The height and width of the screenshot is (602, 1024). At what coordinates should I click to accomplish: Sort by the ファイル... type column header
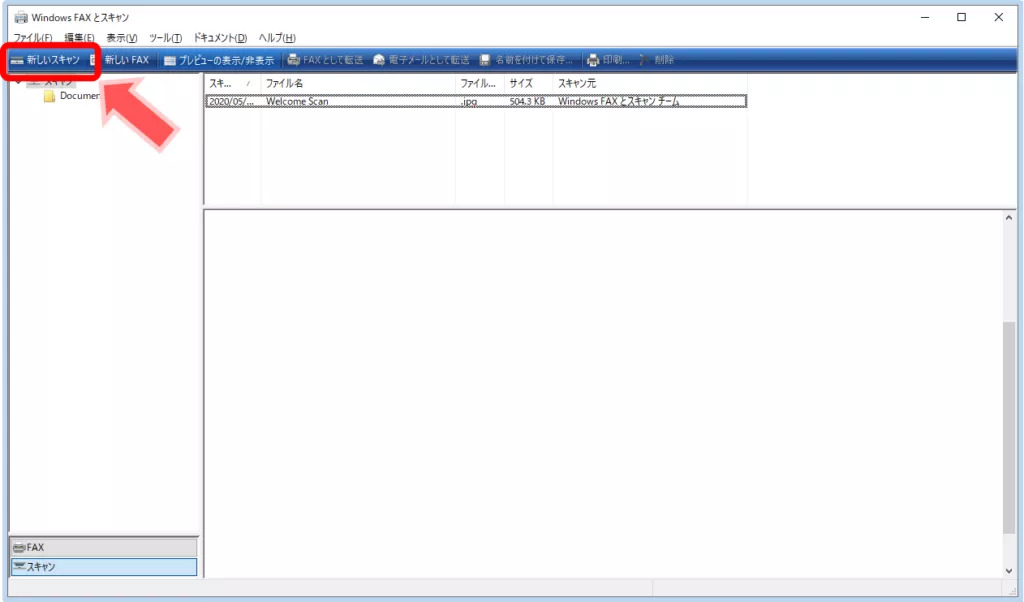[x=480, y=84]
